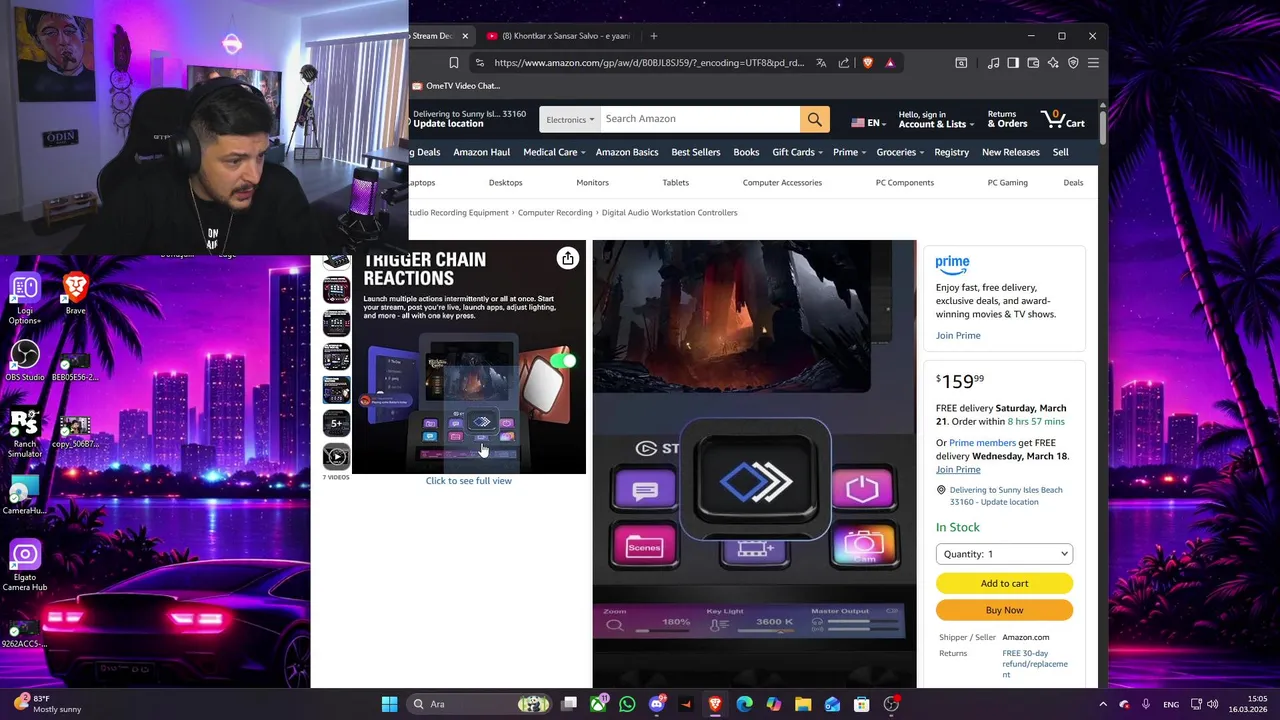1280x720 pixels.
Task: Click the share icon on product image
Action: click(x=567, y=258)
